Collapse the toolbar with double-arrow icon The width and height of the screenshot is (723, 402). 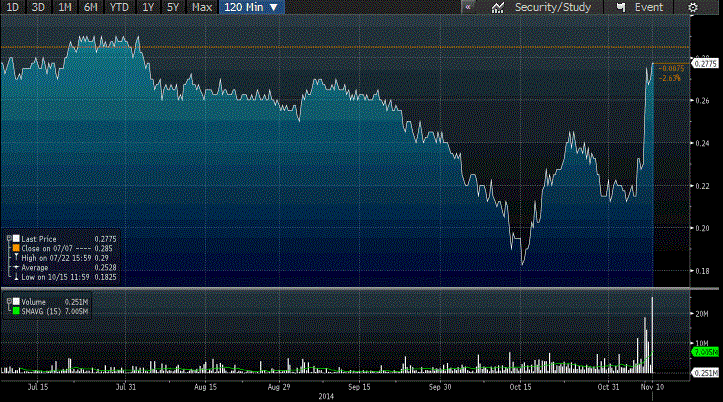point(467,7)
